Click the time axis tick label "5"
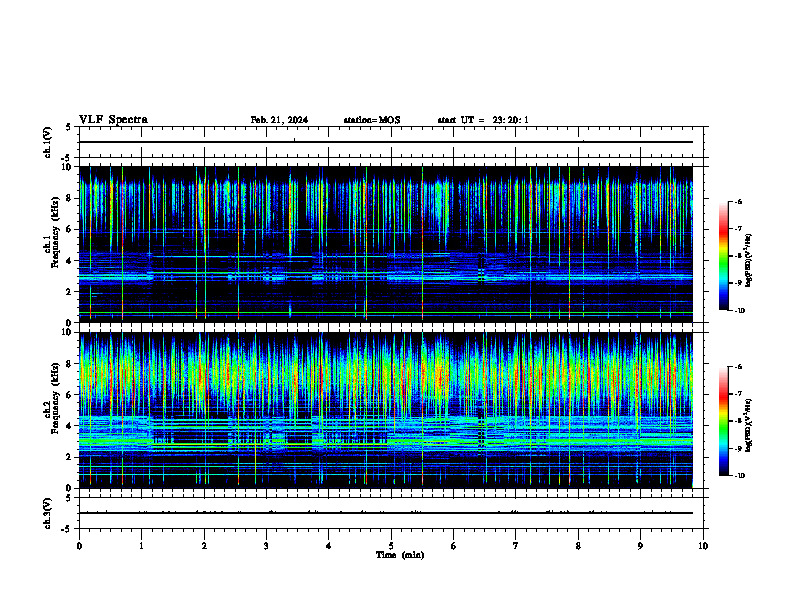792x612 pixels. tap(391, 546)
